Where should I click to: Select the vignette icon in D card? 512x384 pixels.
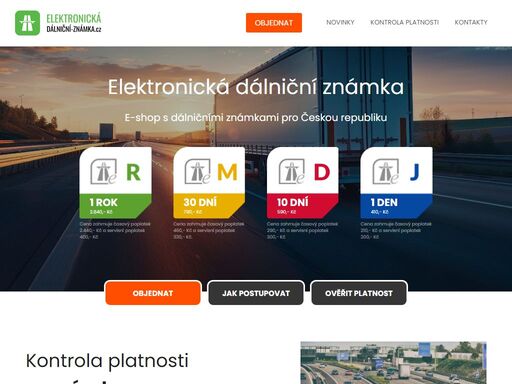[x=292, y=172]
